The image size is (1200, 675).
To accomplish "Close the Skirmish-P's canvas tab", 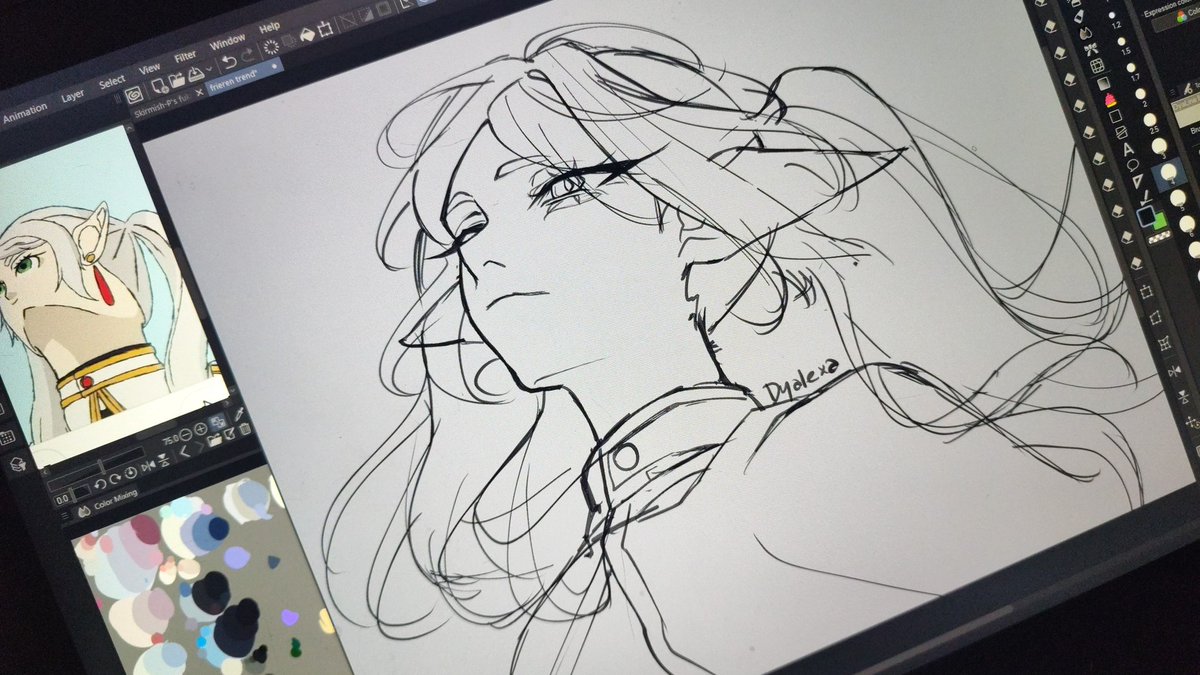I will point(199,92).
